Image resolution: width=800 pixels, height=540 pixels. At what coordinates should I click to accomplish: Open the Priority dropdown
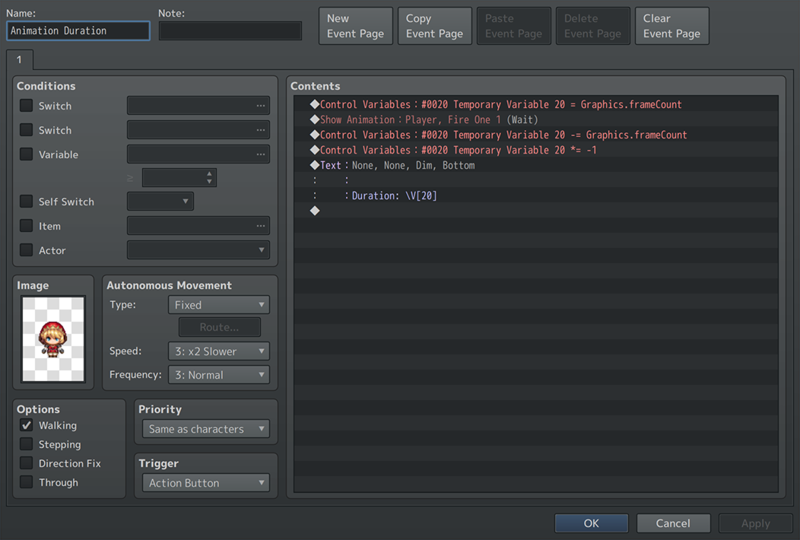[x=206, y=429]
